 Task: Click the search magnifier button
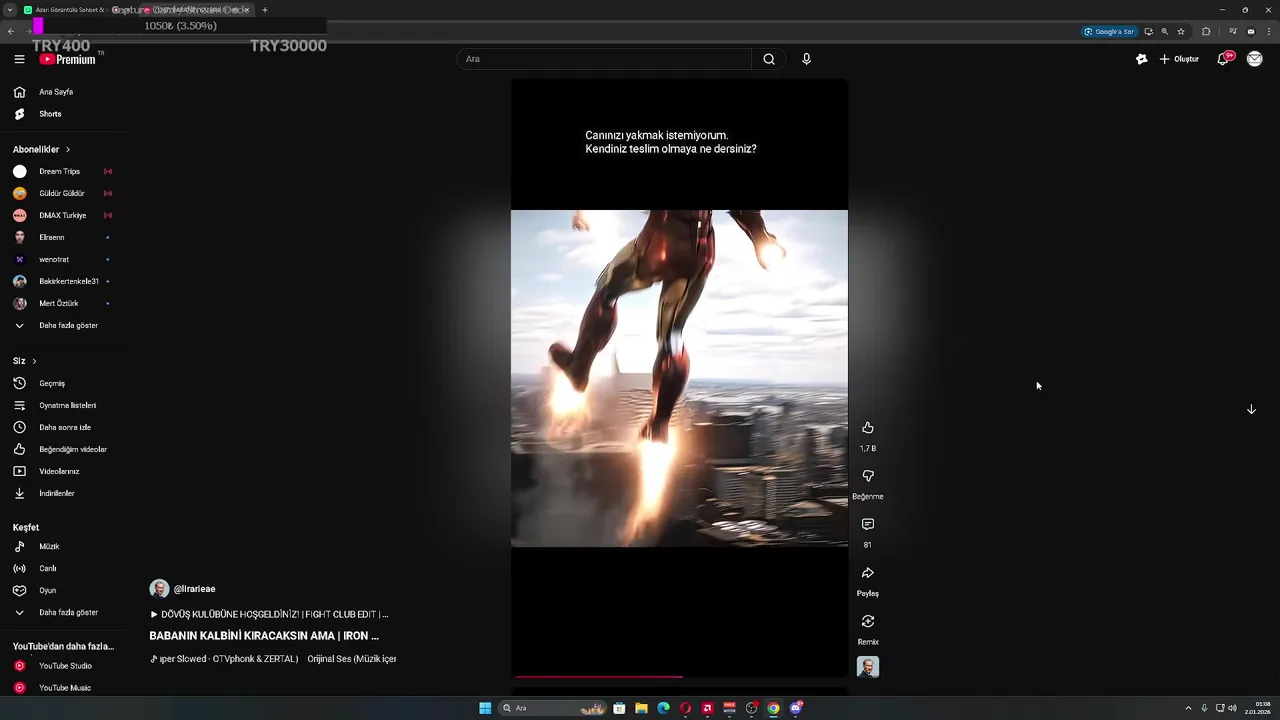point(769,59)
